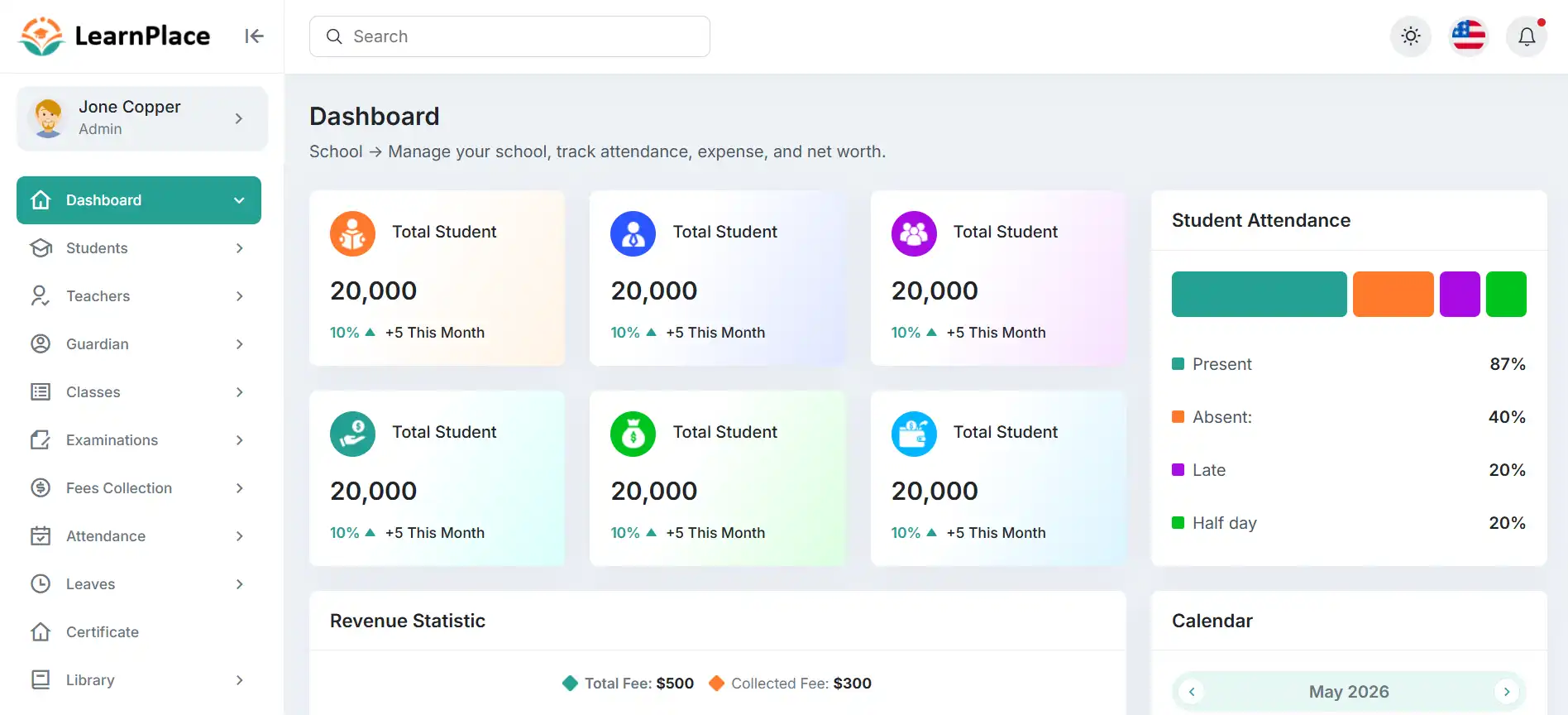Expand the Library submenu arrow
The height and width of the screenshot is (715, 1568).
point(239,680)
